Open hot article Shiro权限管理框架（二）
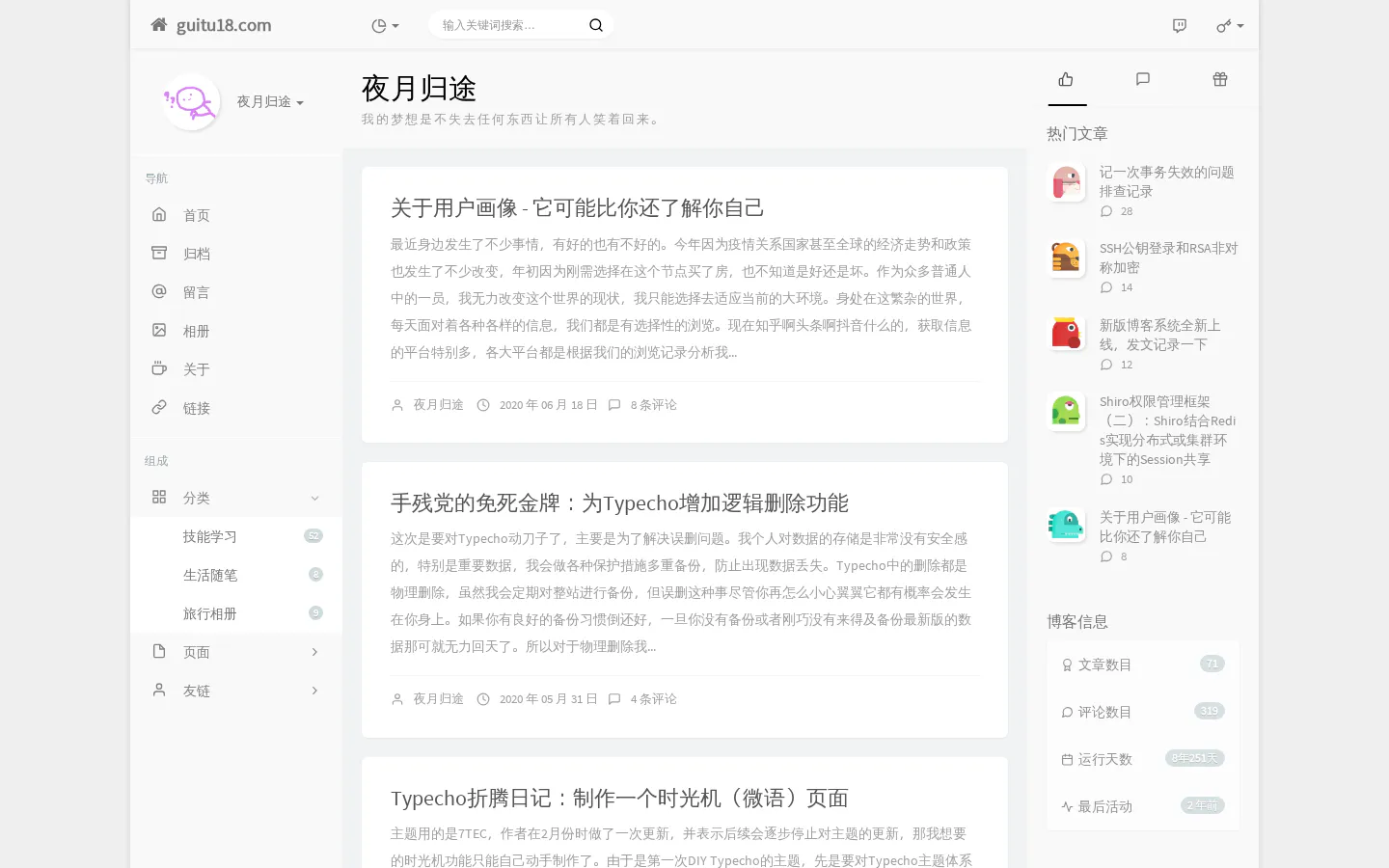Viewport: 1389px width, 868px height. coord(1167,430)
